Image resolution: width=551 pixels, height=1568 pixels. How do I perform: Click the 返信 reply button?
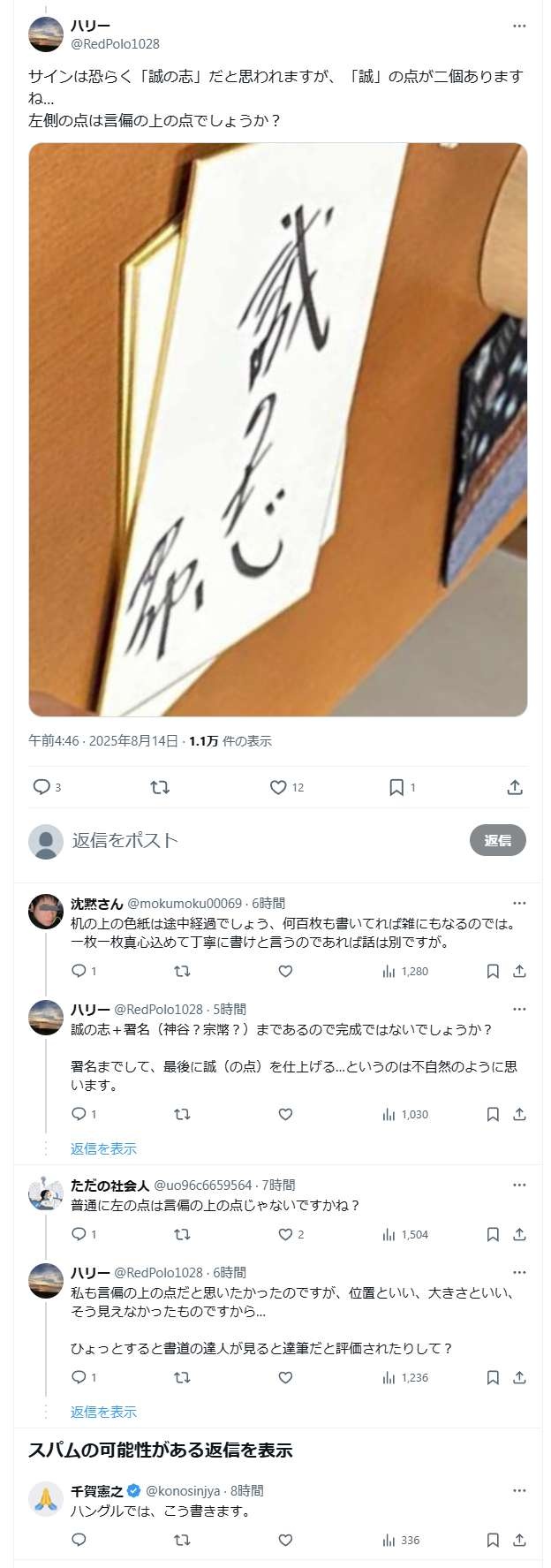(498, 840)
